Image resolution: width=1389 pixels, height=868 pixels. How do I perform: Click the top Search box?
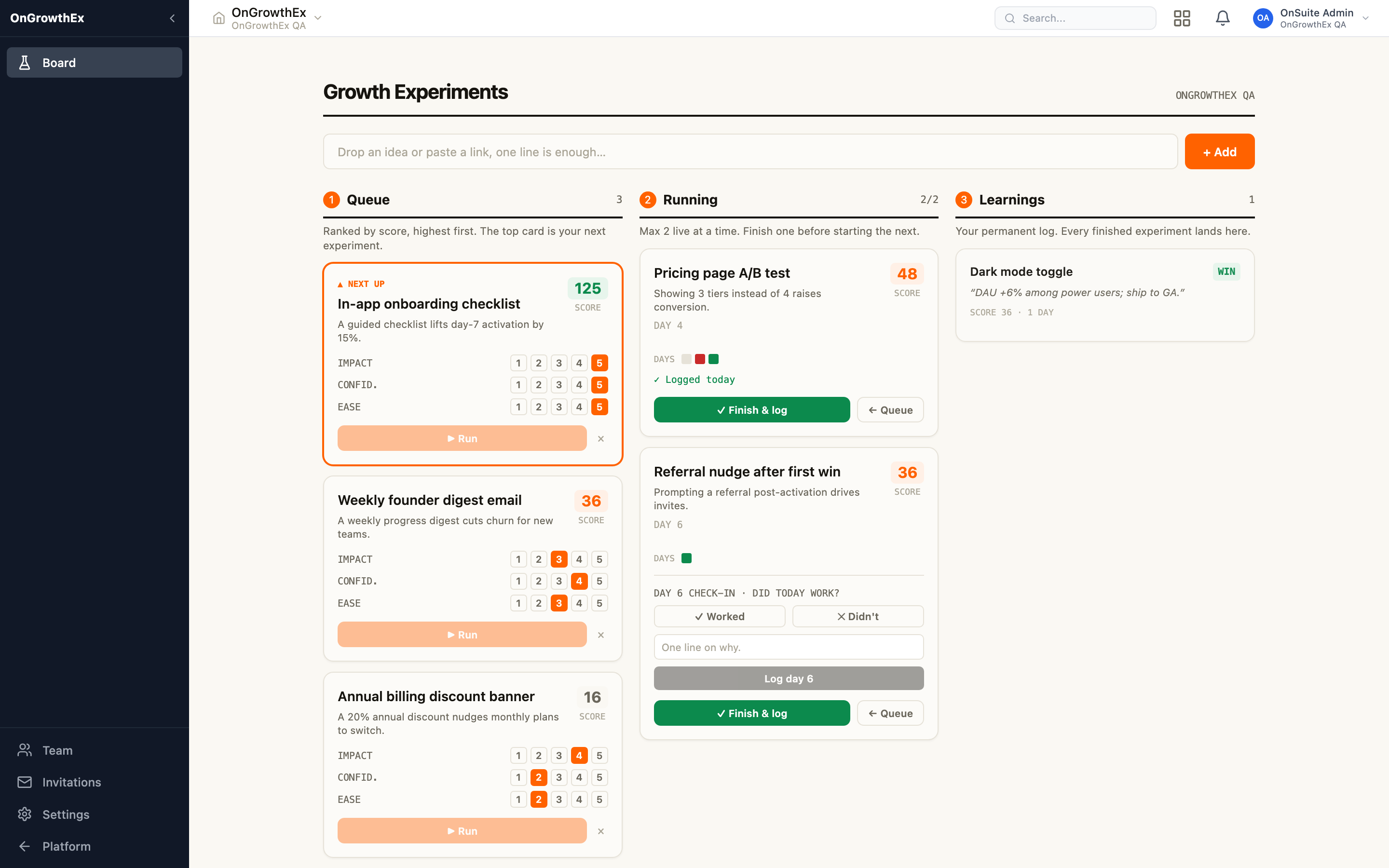click(x=1075, y=18)
